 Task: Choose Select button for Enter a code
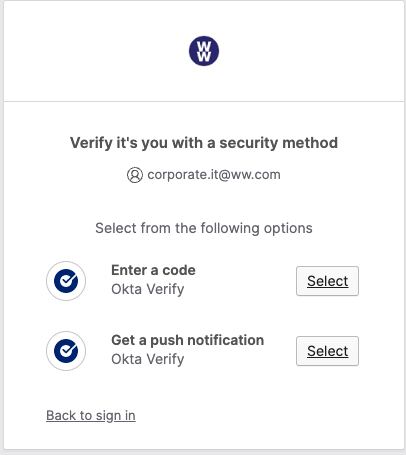pos(327,281)
